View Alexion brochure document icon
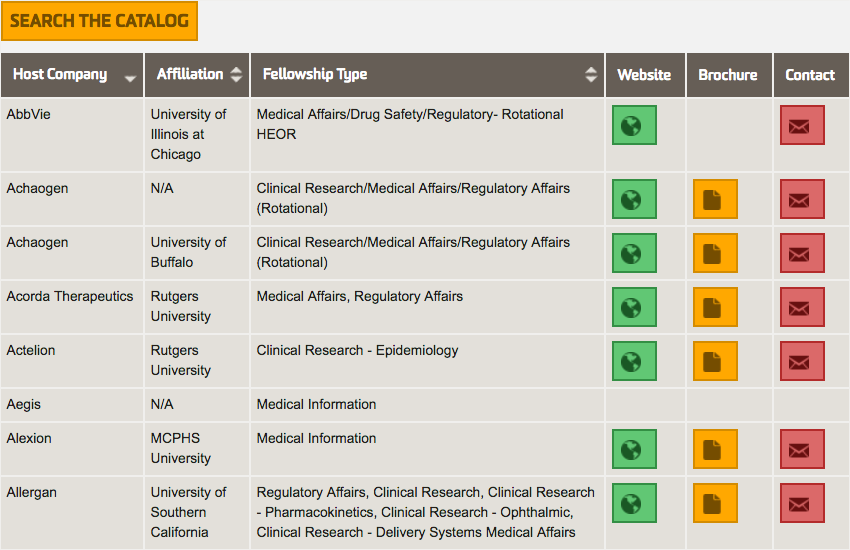850x550 pixels. [x=715, y=449]
